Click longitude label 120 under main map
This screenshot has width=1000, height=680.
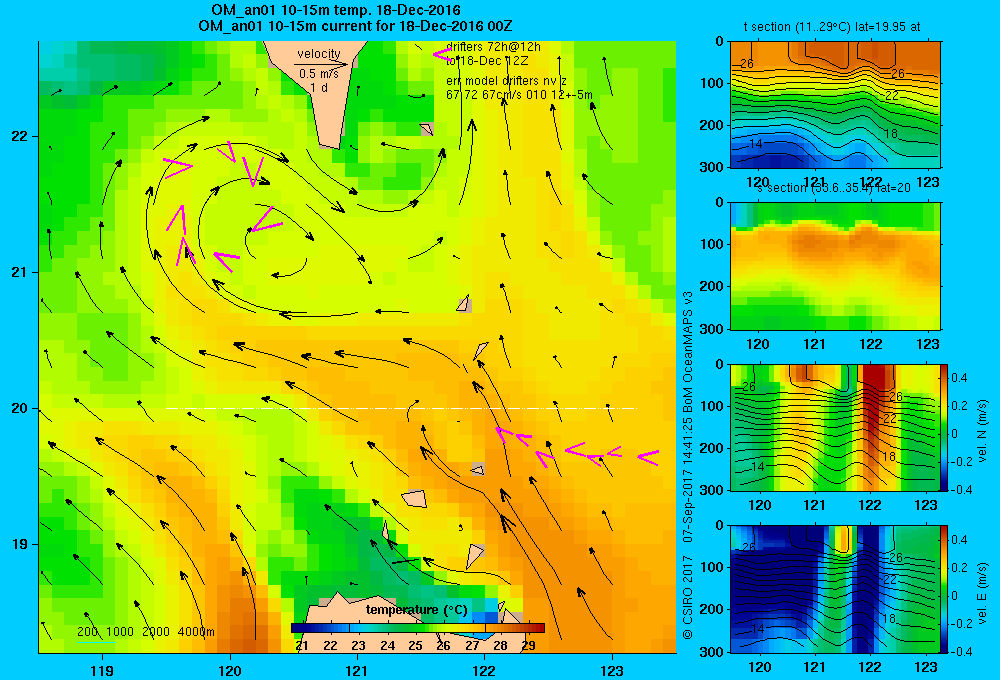(230, 670)
